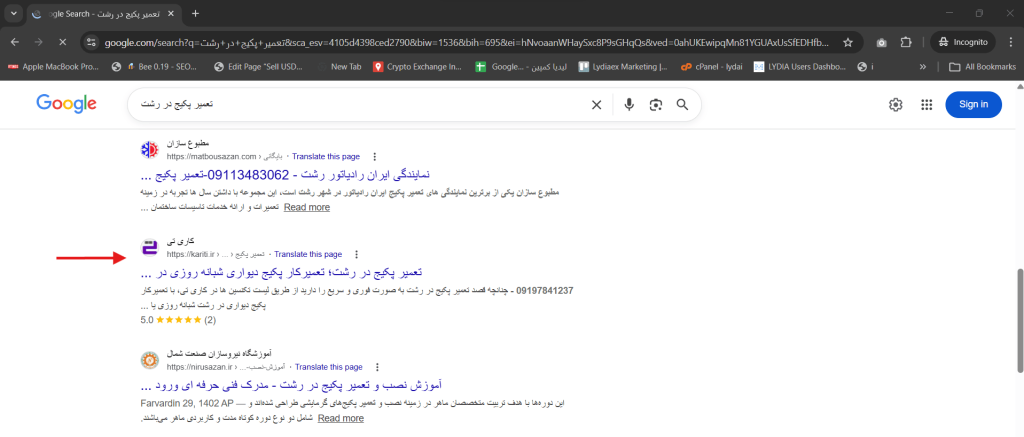Click Read more under matbousazan snippet
The image size is (1024, 437).
click(x=306, y=207)
